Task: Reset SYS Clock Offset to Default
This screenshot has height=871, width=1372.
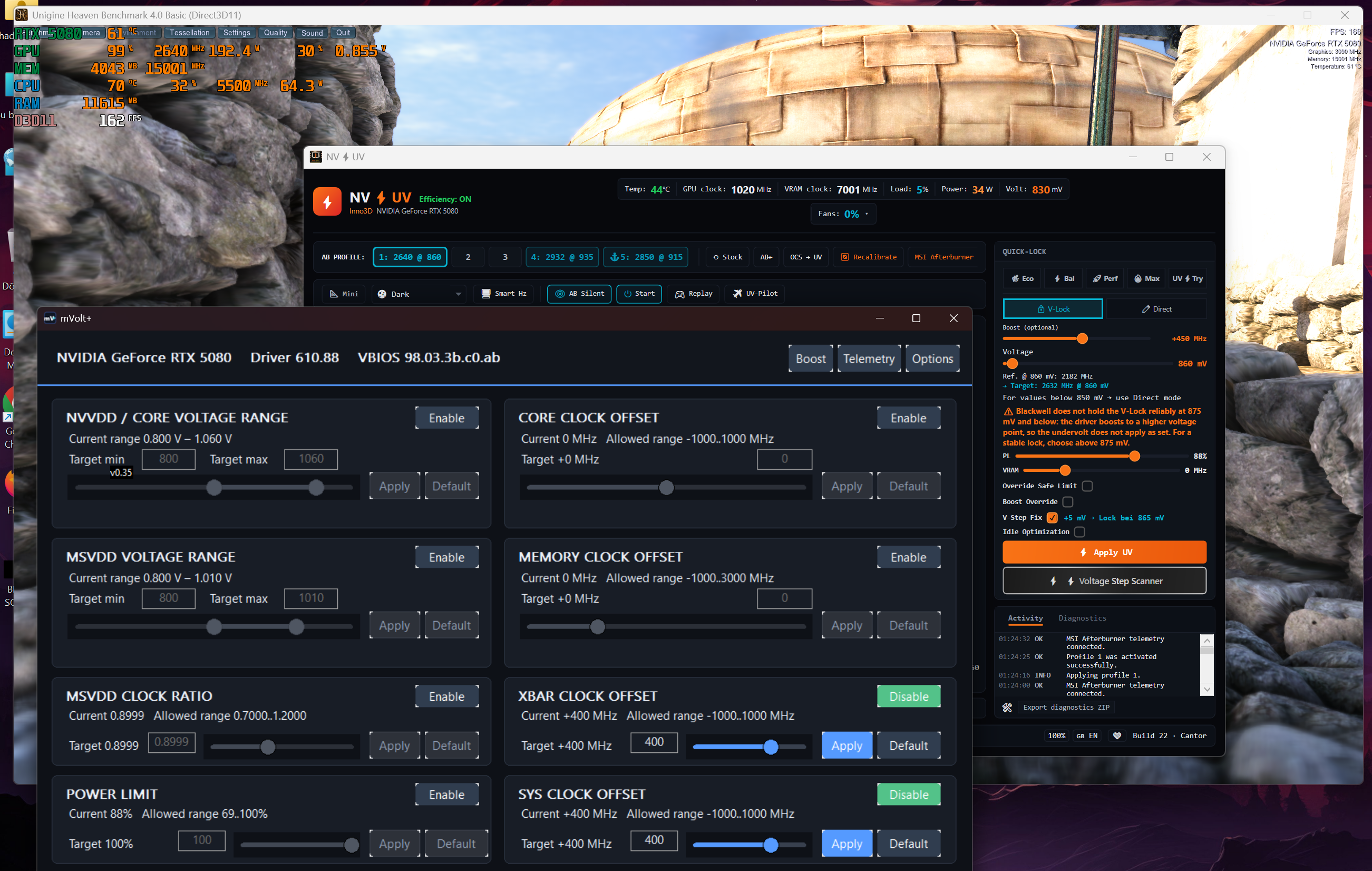Action: [x=909, y=844]
